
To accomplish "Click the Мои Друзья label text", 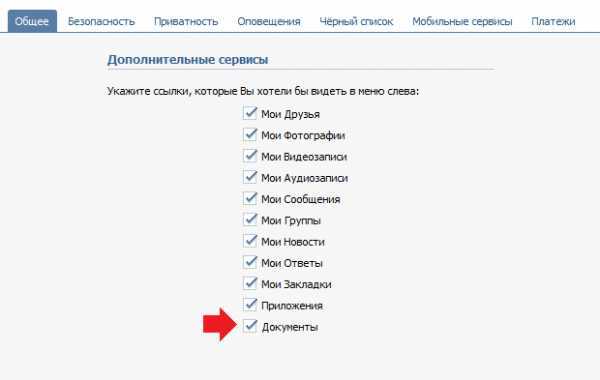I will 290,114.
